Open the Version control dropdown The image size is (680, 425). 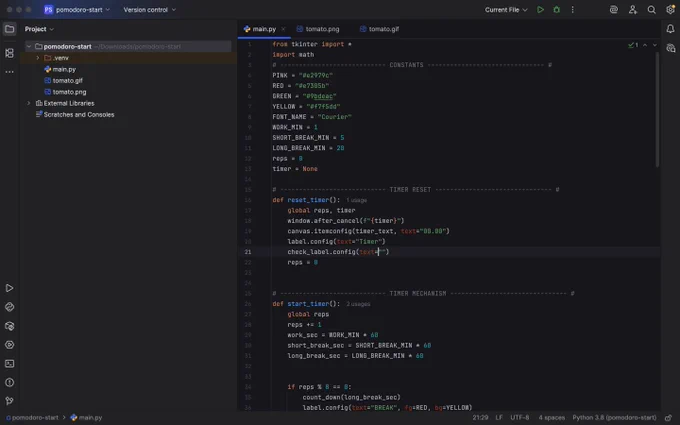point(150,10)
